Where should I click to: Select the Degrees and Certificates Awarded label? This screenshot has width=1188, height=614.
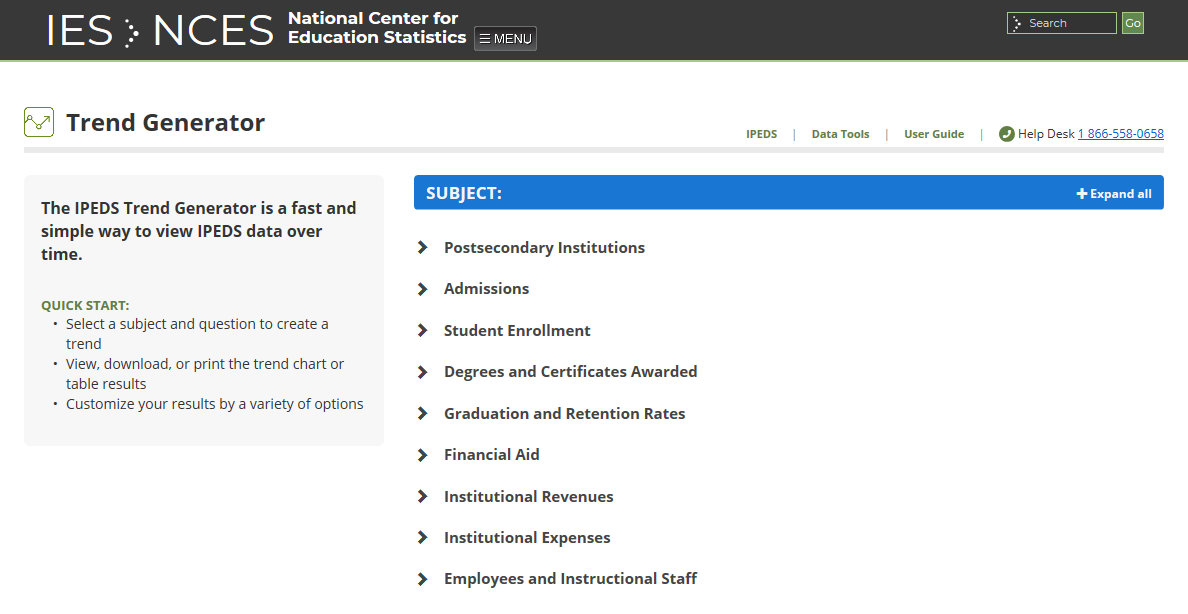(x=571, y=372)
